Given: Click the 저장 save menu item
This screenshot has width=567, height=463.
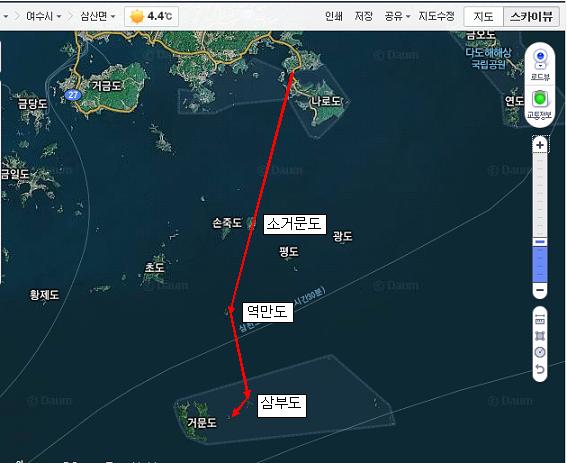Looking at the screenshot, I should coord(363,16).
